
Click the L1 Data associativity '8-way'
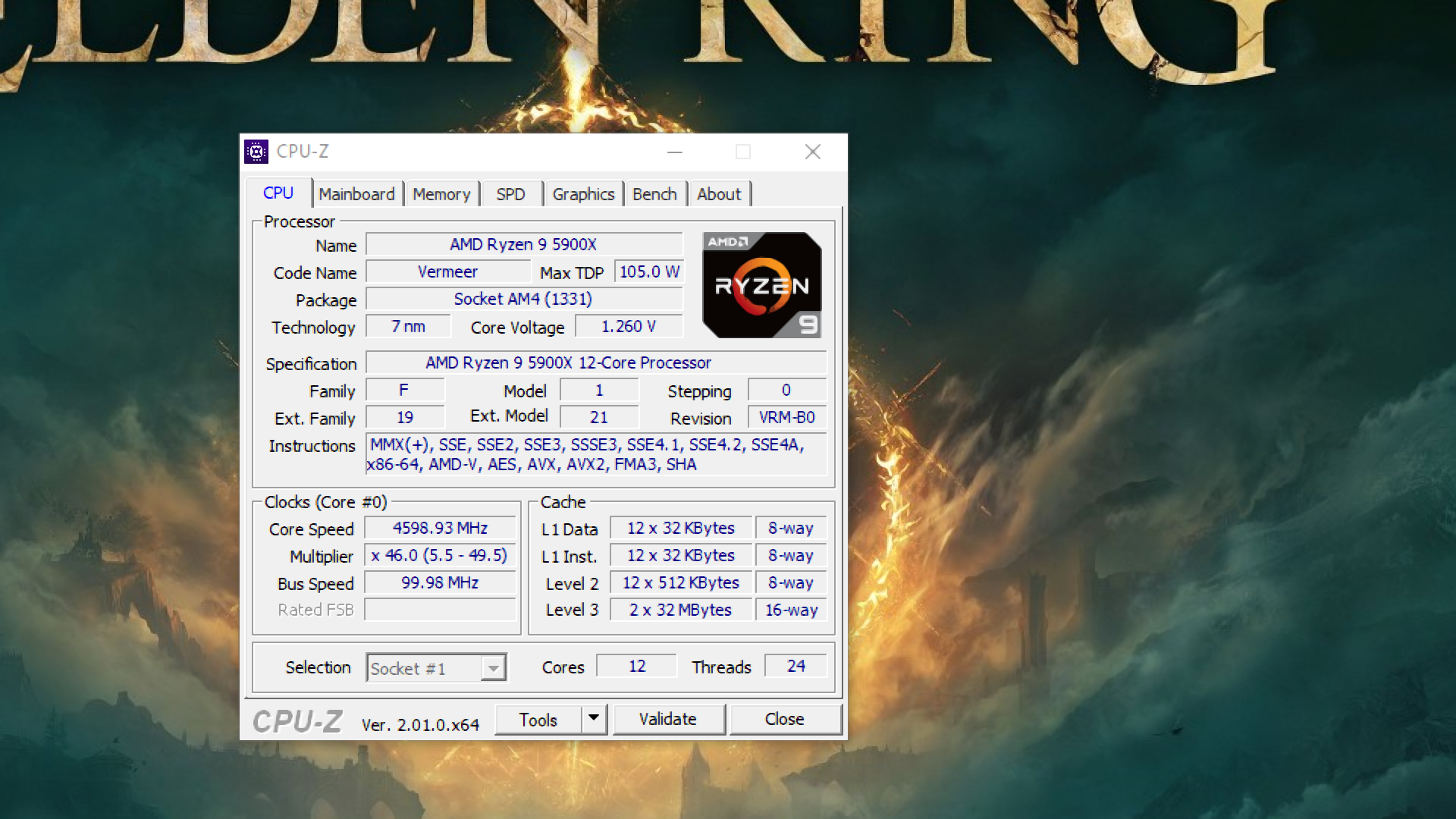[x=791, y=528]
